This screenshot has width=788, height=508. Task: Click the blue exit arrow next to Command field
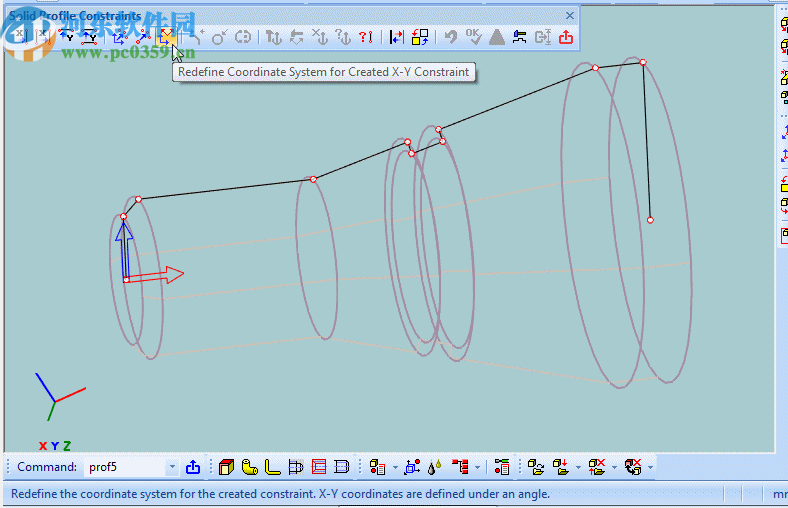(x=193, y=467)
